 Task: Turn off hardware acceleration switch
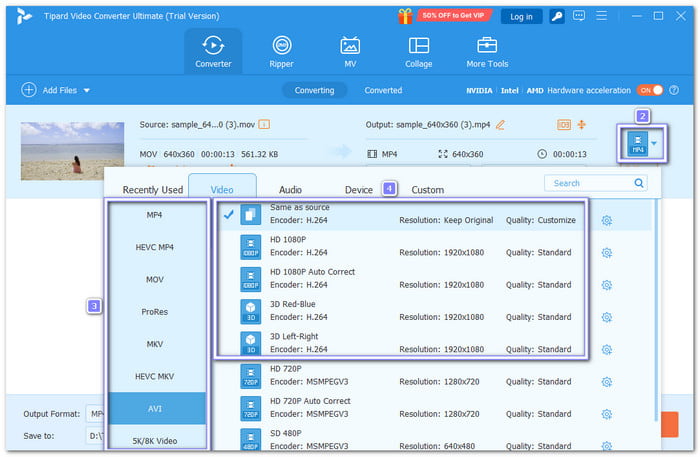point(651,90)
